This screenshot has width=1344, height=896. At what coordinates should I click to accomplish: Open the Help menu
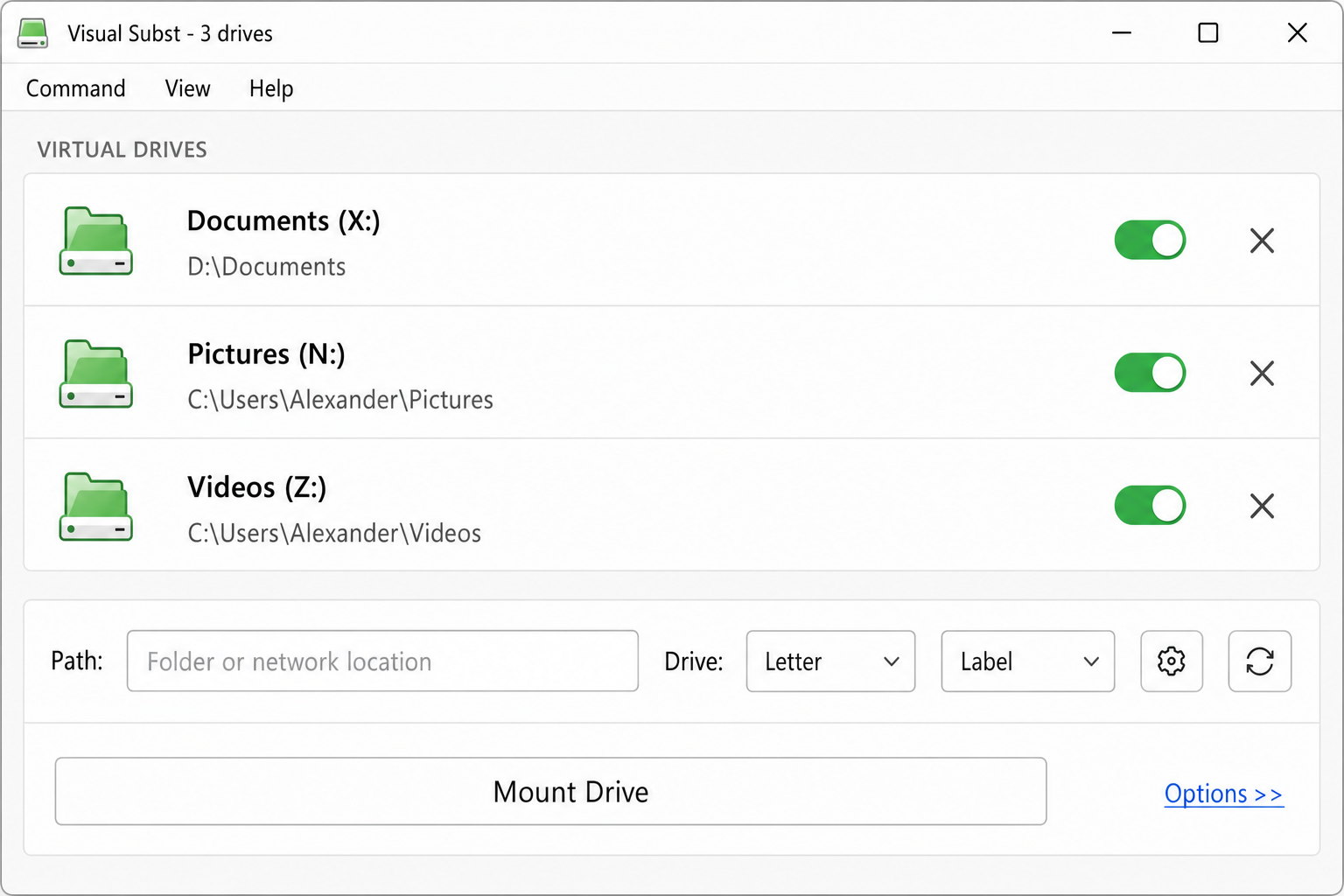tap(271, 88)
